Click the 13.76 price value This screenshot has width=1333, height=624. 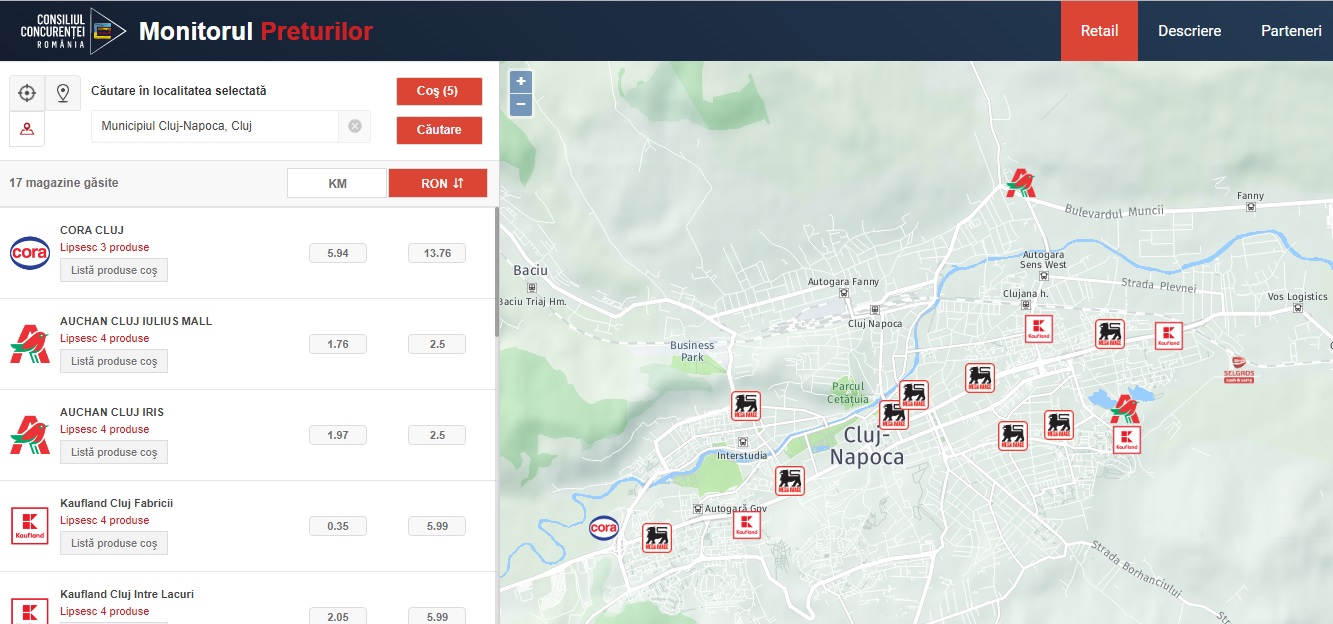(437, 253)
